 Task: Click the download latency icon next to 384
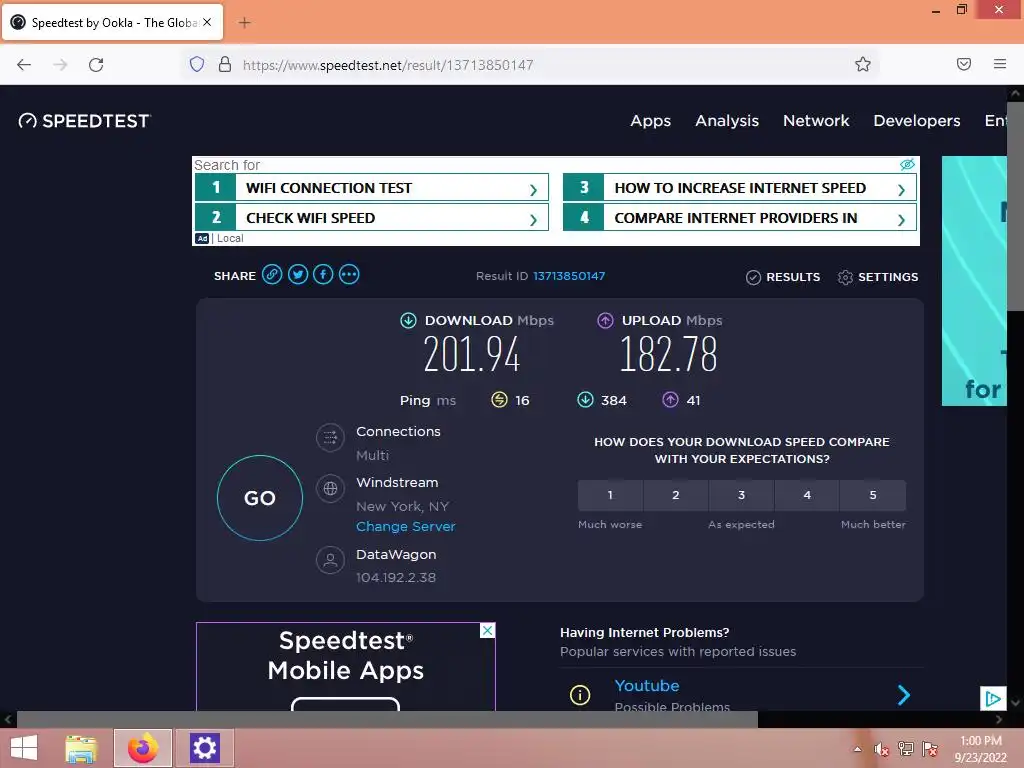(x=585, y=400)
